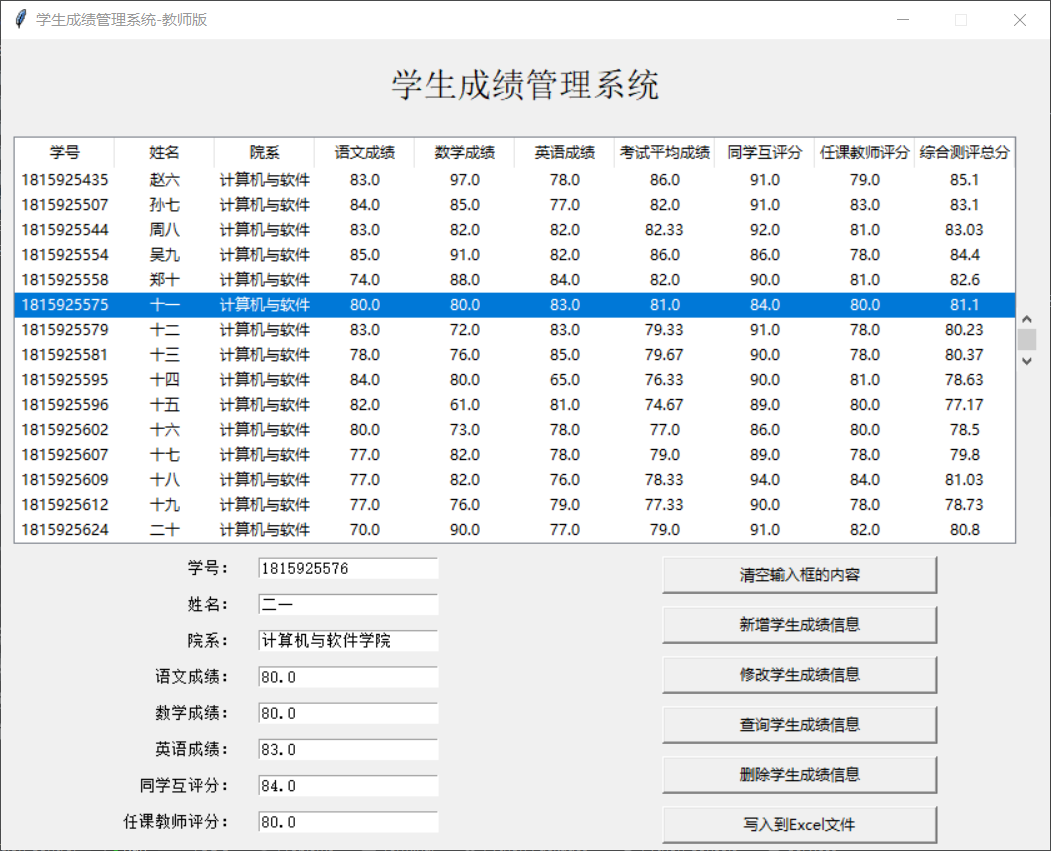Click the 语文成绩 input field
The image size is (1051, 851).
[348, 677]
